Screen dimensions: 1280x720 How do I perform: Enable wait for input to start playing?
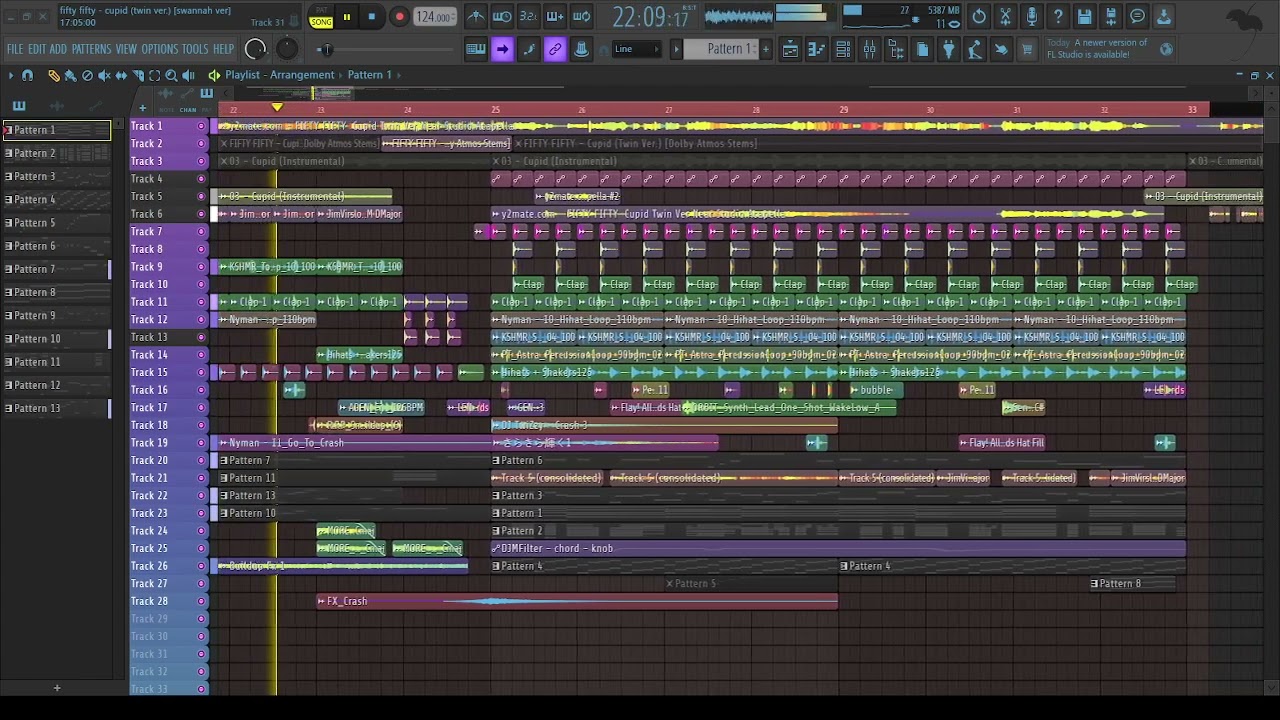(502, 17)
